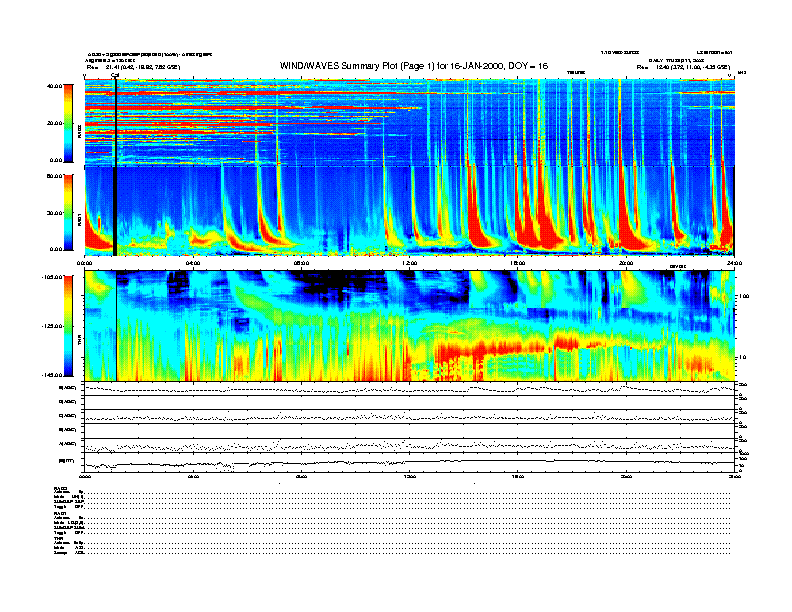Click the TNR panel's 100 right-axis label
792x612 pixels.
point(745,296)
